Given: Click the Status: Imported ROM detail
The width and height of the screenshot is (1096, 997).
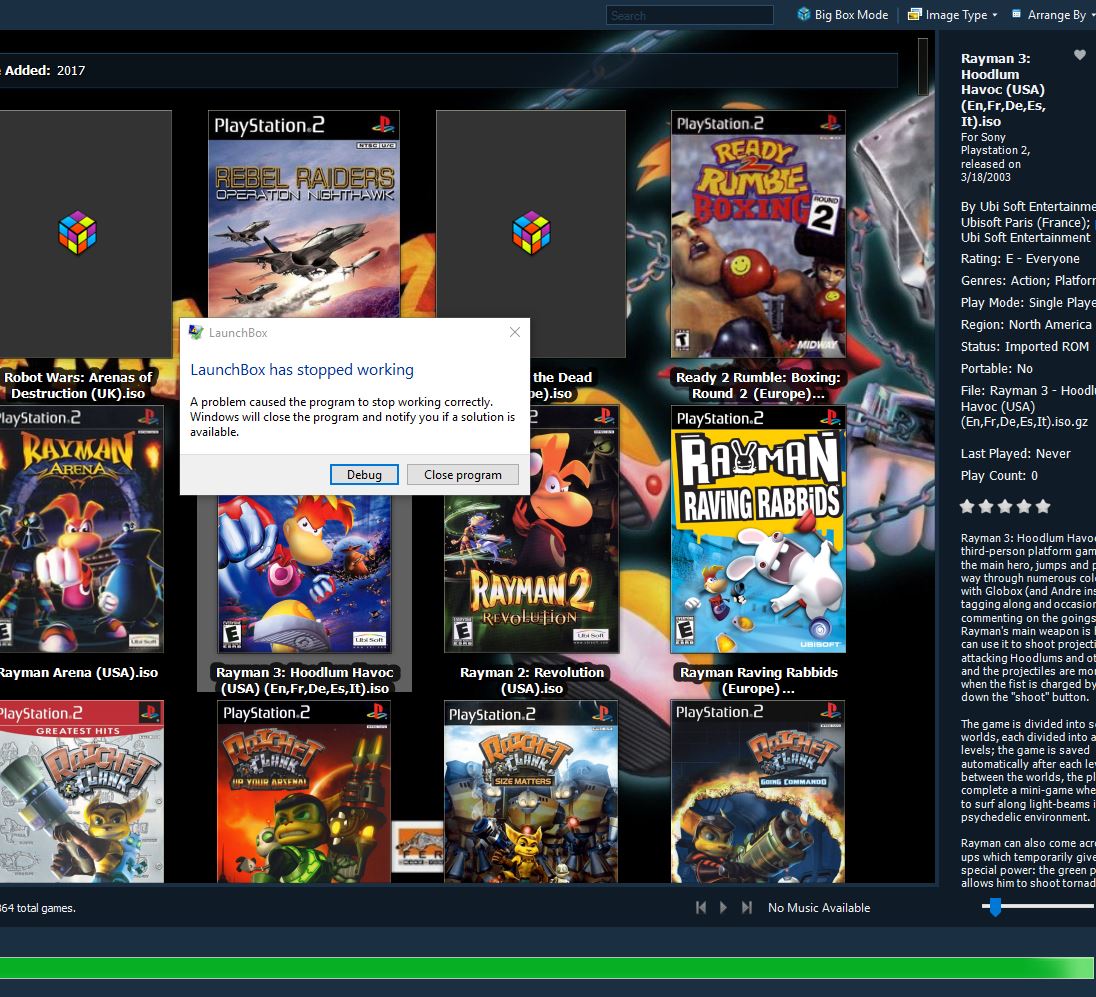Looking at the screenshot, I should (1025, 346).
